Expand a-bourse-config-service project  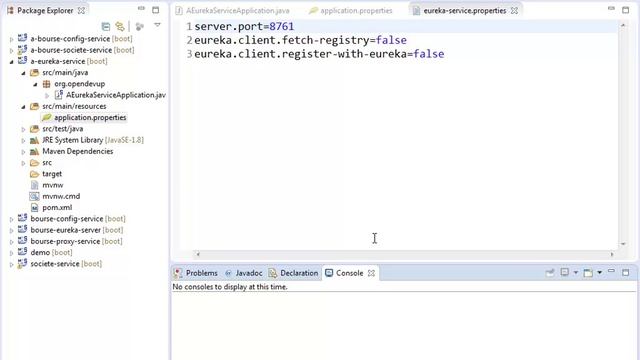(11, 39)
